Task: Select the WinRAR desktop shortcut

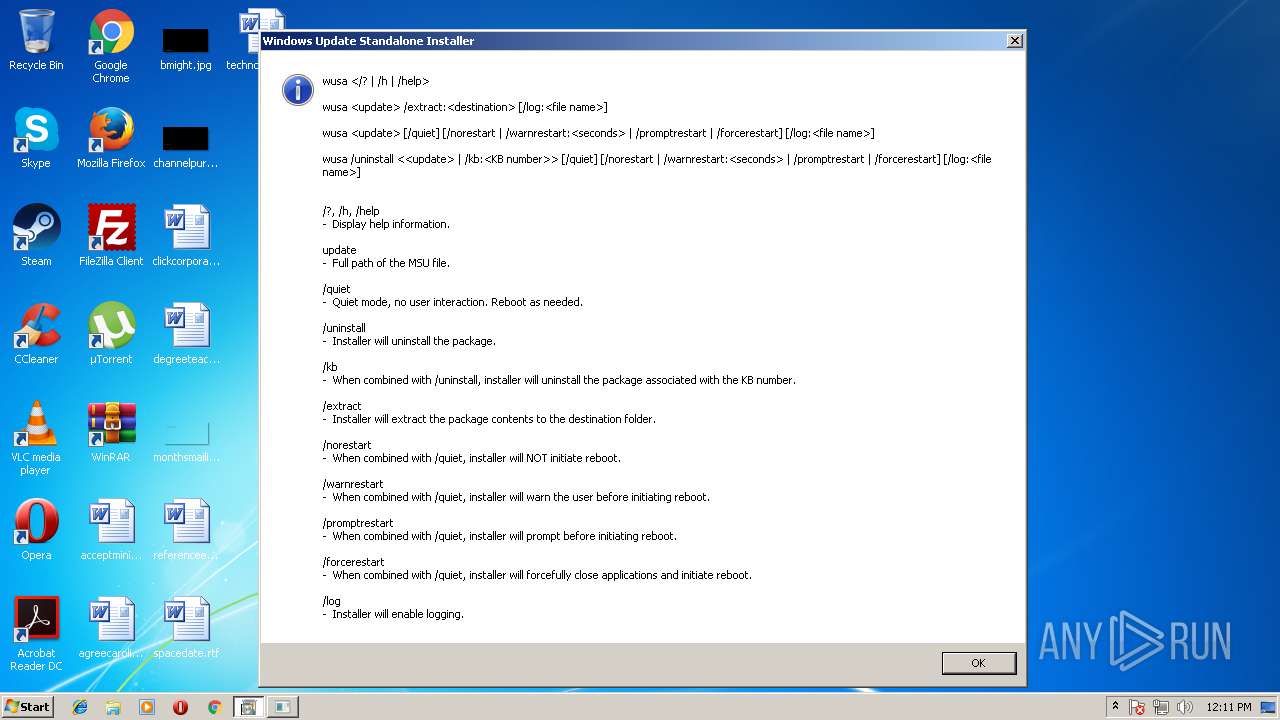Action: tap(111, 432)
